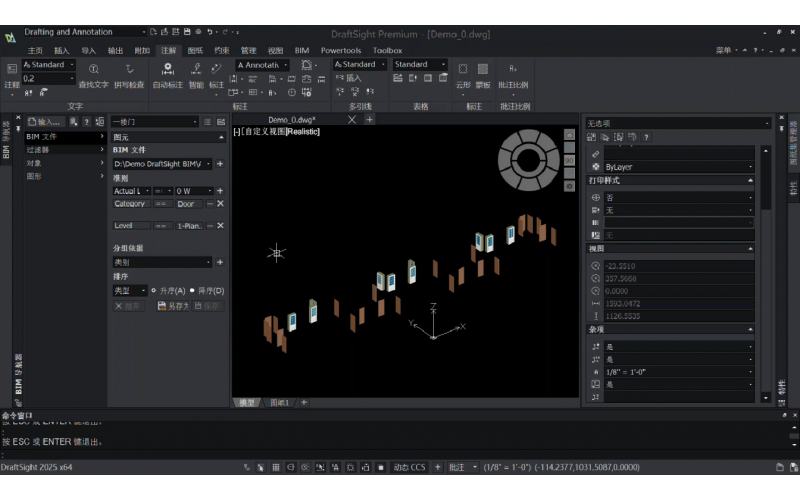Select the 降序(D) descending radio button
The image size is (800, 500).
pos(192,291)
